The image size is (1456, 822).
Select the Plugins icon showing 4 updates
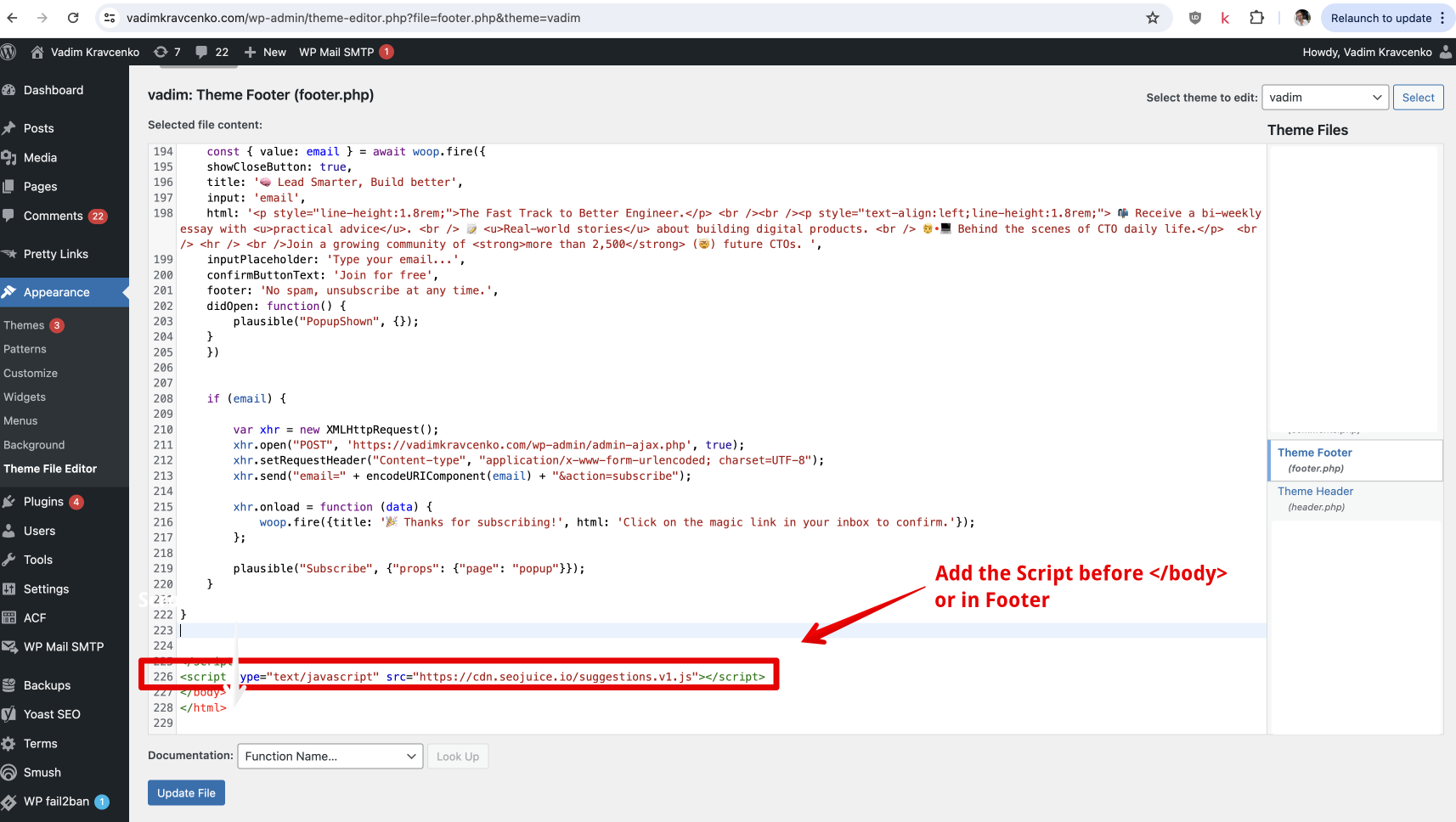tap(10, 501)
